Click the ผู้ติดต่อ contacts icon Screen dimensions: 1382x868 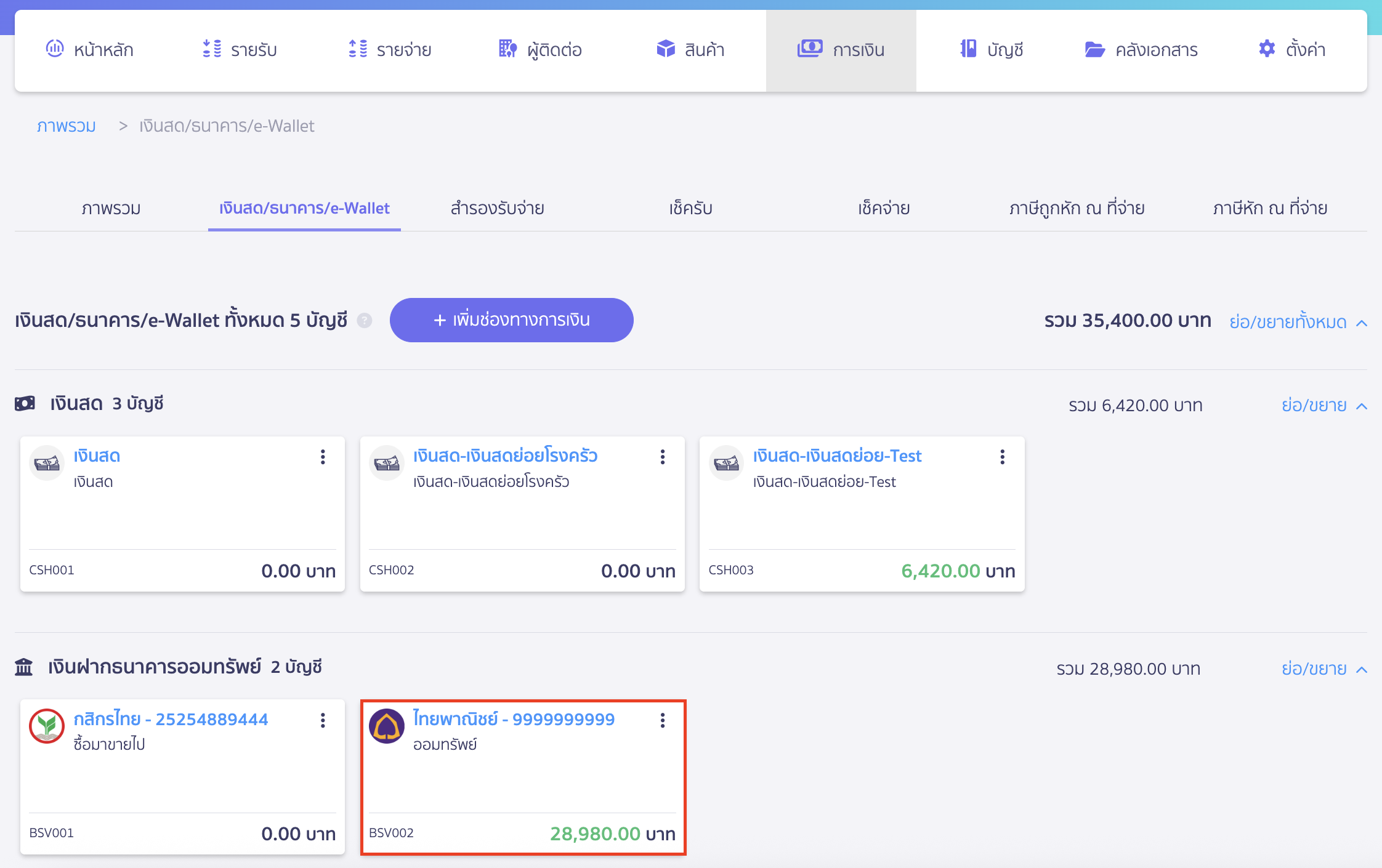coord(506,49)
